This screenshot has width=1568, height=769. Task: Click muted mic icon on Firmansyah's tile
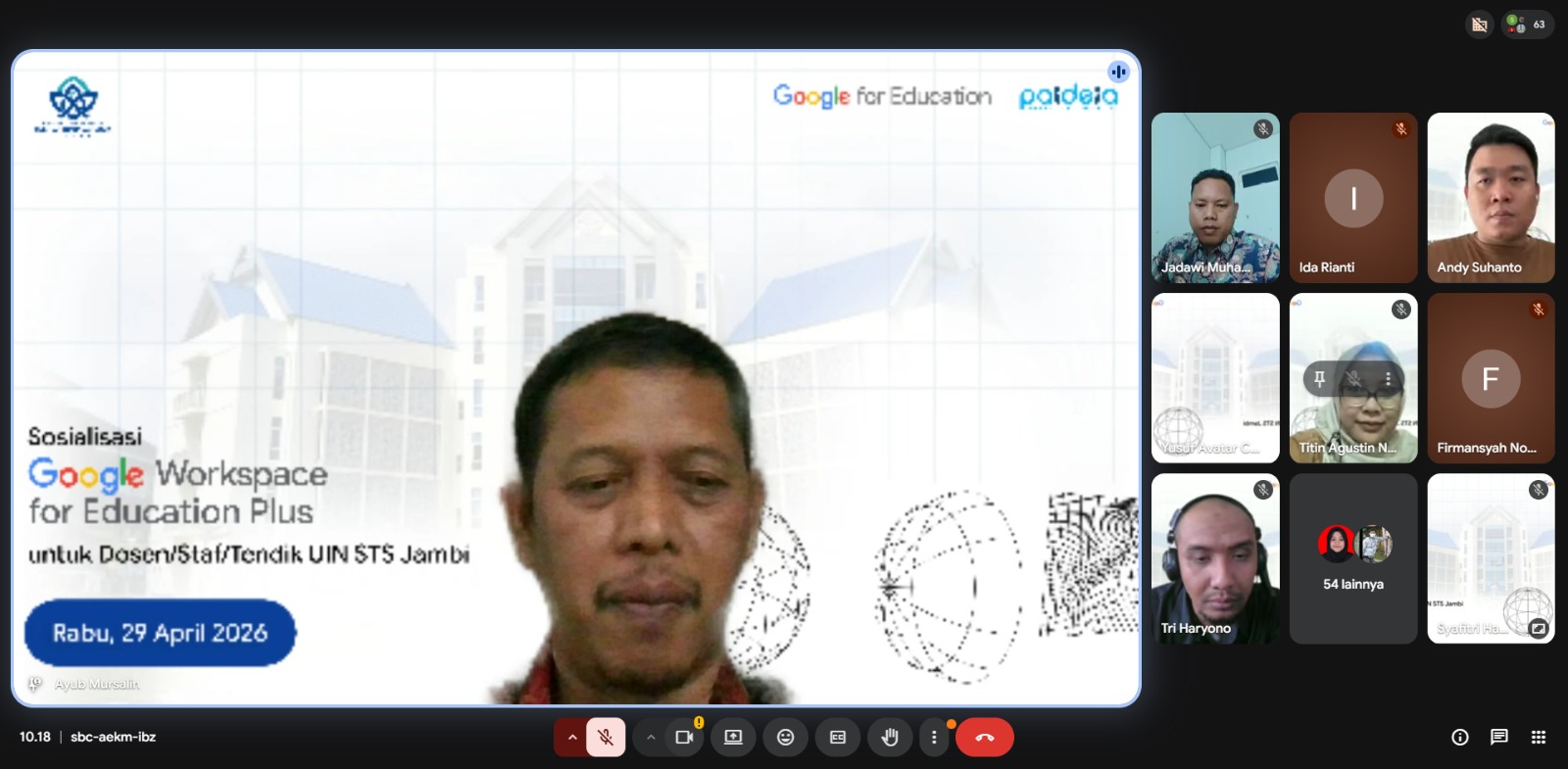[1539, 309]
